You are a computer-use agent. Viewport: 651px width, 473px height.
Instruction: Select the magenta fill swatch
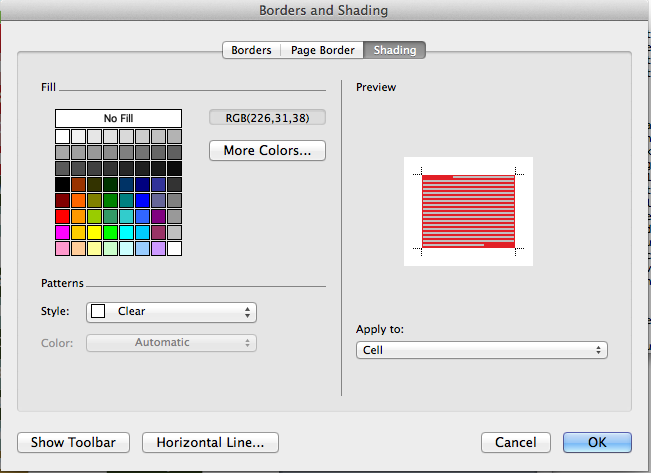click(62, 232)
